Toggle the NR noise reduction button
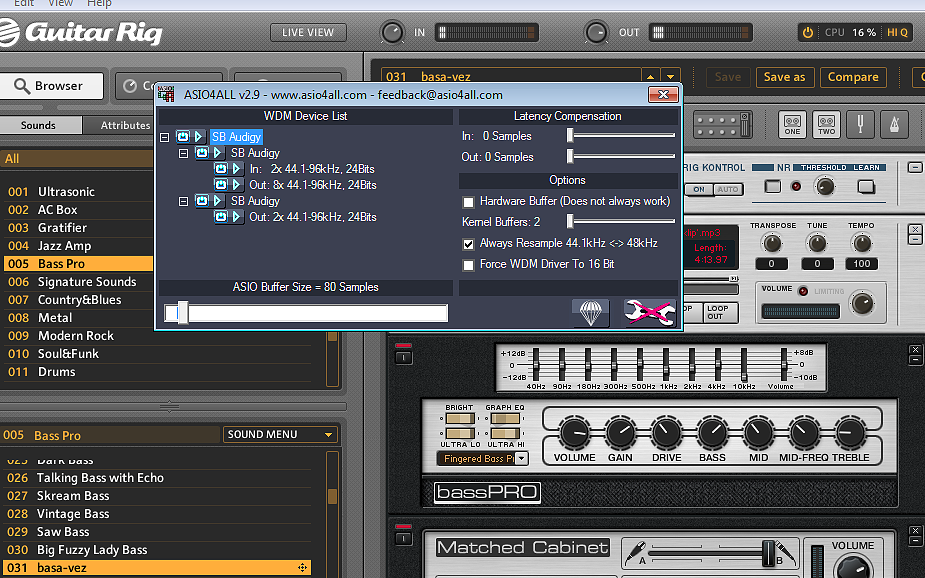This screenshot has width=925, height=578. (772, 187)
